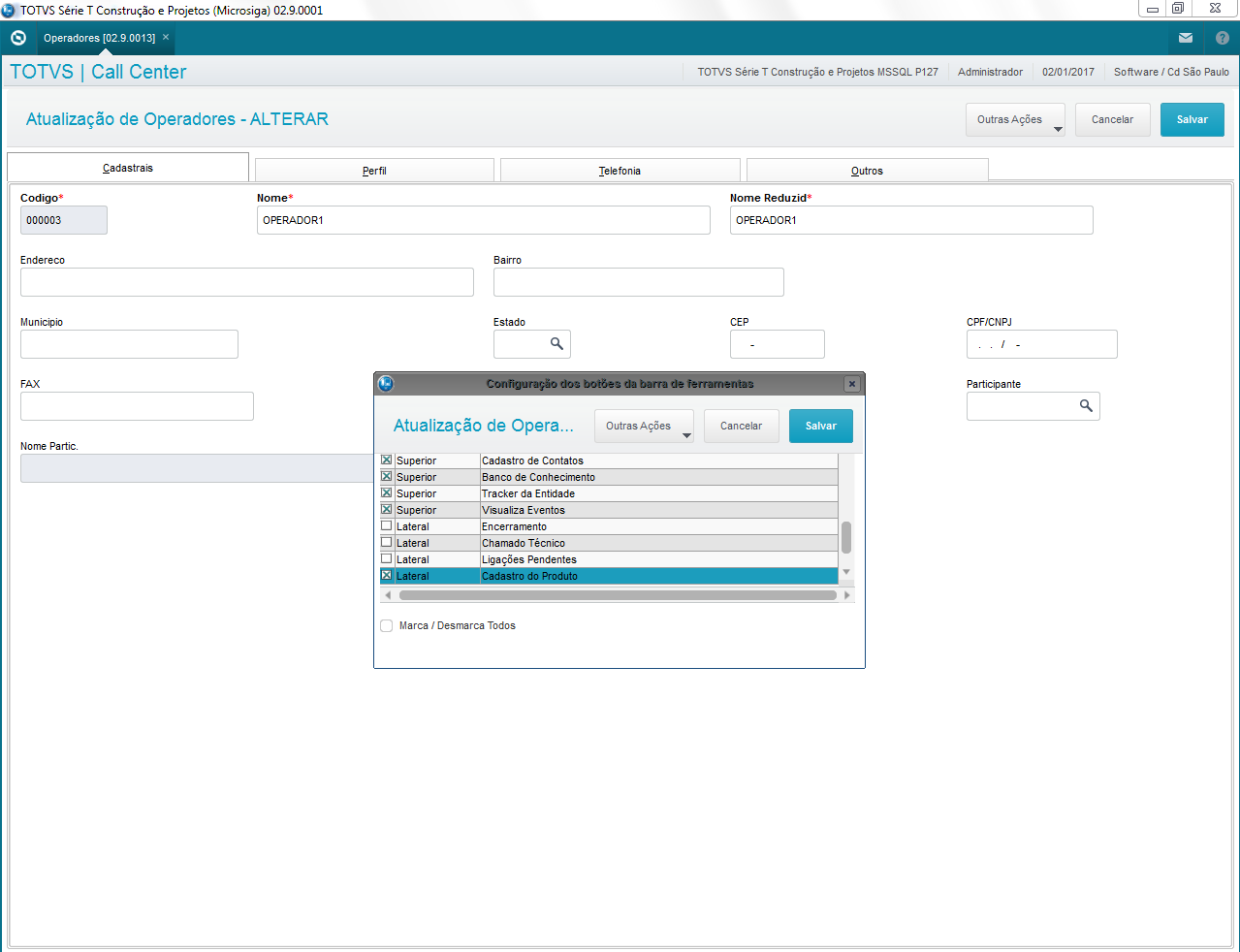Click Software / Cd São Paulo label

(1171, 72)
